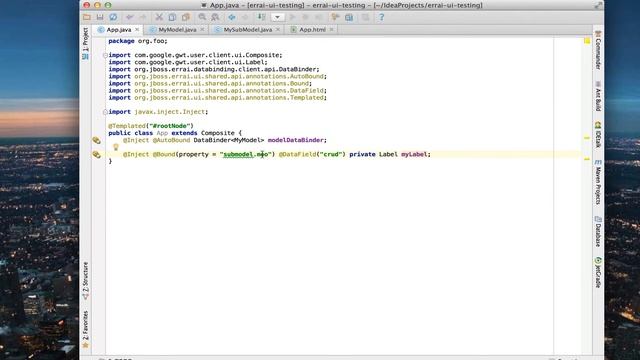The height and width of the screenshot is (360, 640).
Task: Close the App.html tab
Action: click(331, 30)
